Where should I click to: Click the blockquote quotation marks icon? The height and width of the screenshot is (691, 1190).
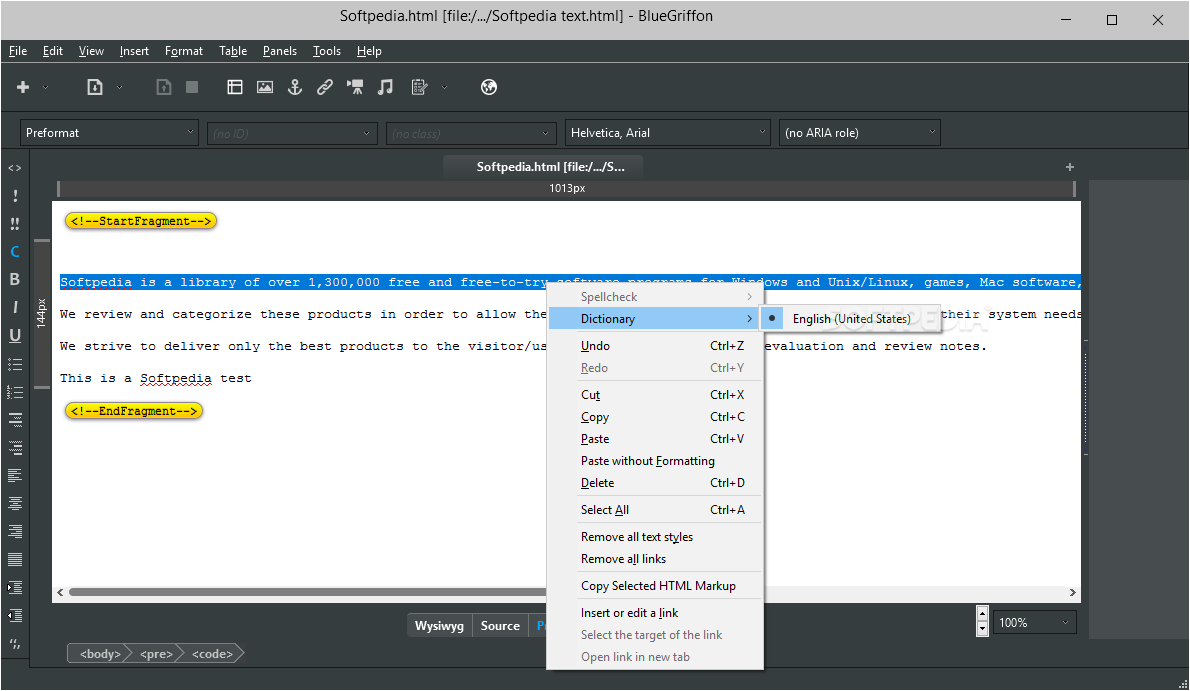point(14,644)
